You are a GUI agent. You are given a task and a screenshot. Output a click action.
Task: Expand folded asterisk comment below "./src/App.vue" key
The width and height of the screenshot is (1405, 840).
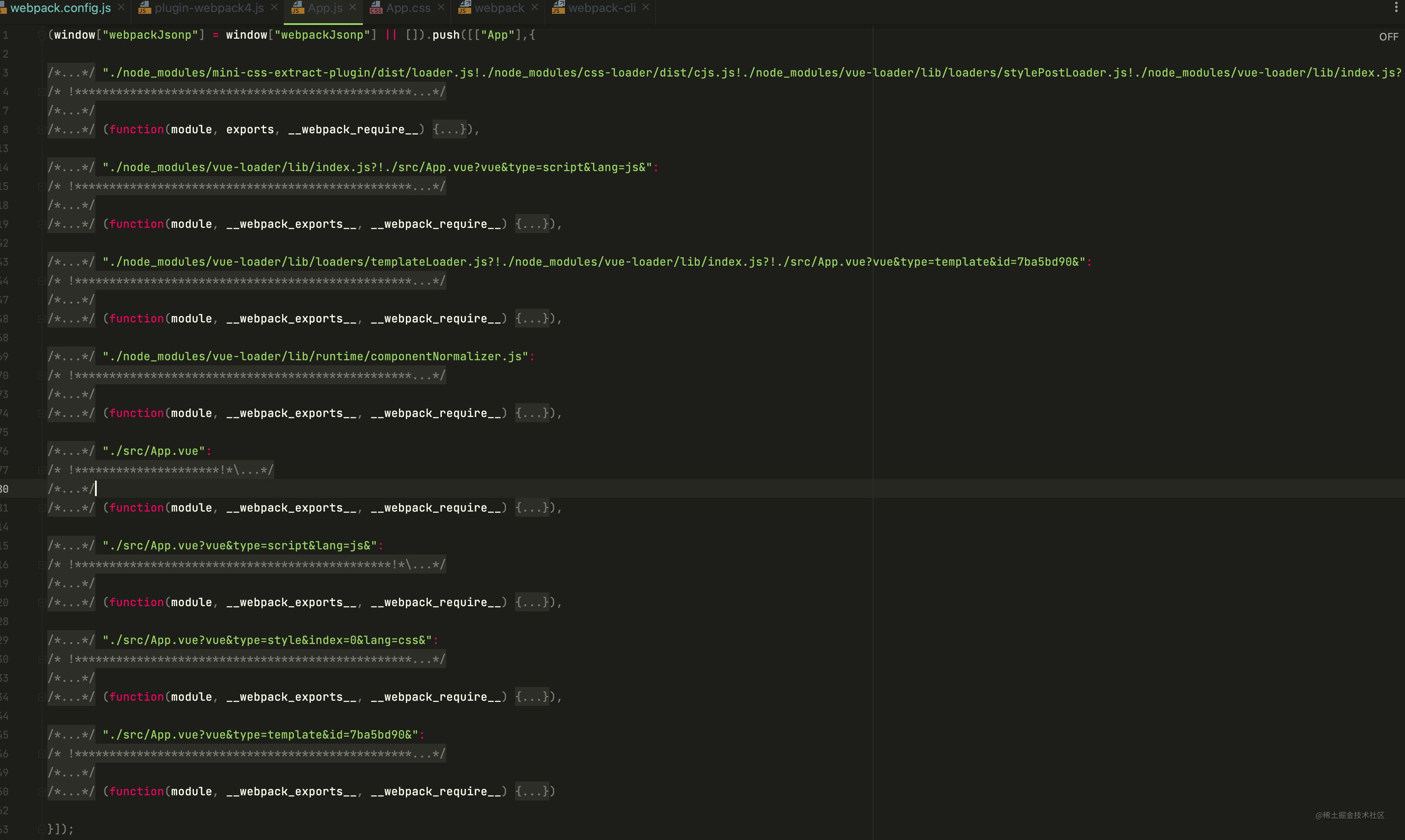click(161, 470)
